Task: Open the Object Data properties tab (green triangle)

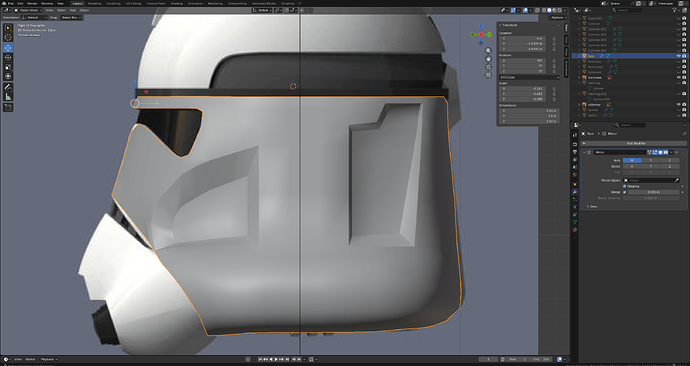Action: pyautogui.click(x=575, y=222)
